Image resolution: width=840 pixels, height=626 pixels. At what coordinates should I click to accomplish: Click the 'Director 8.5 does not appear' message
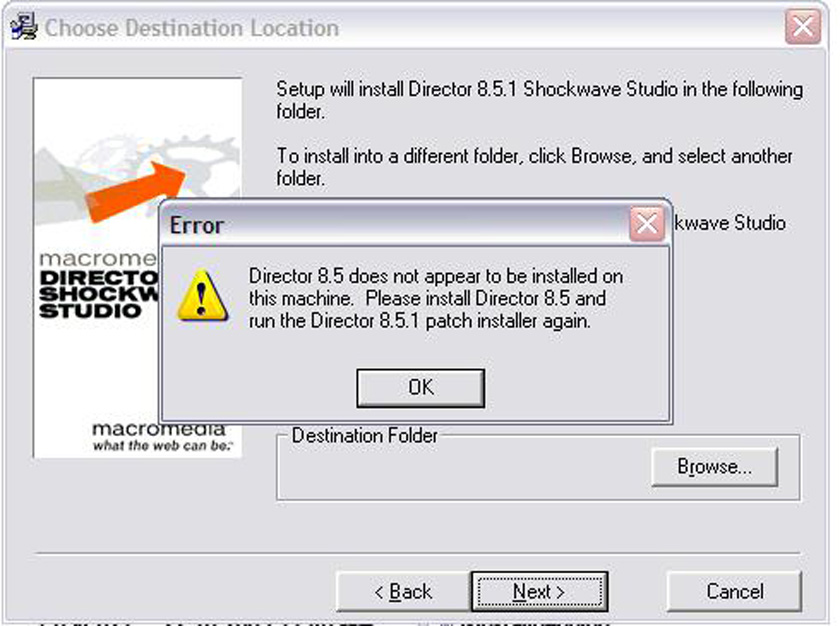click(436, 298)
